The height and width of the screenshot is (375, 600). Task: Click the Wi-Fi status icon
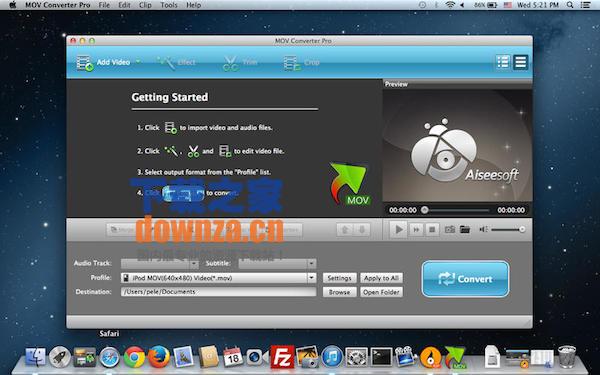click(x=450, y=5)
